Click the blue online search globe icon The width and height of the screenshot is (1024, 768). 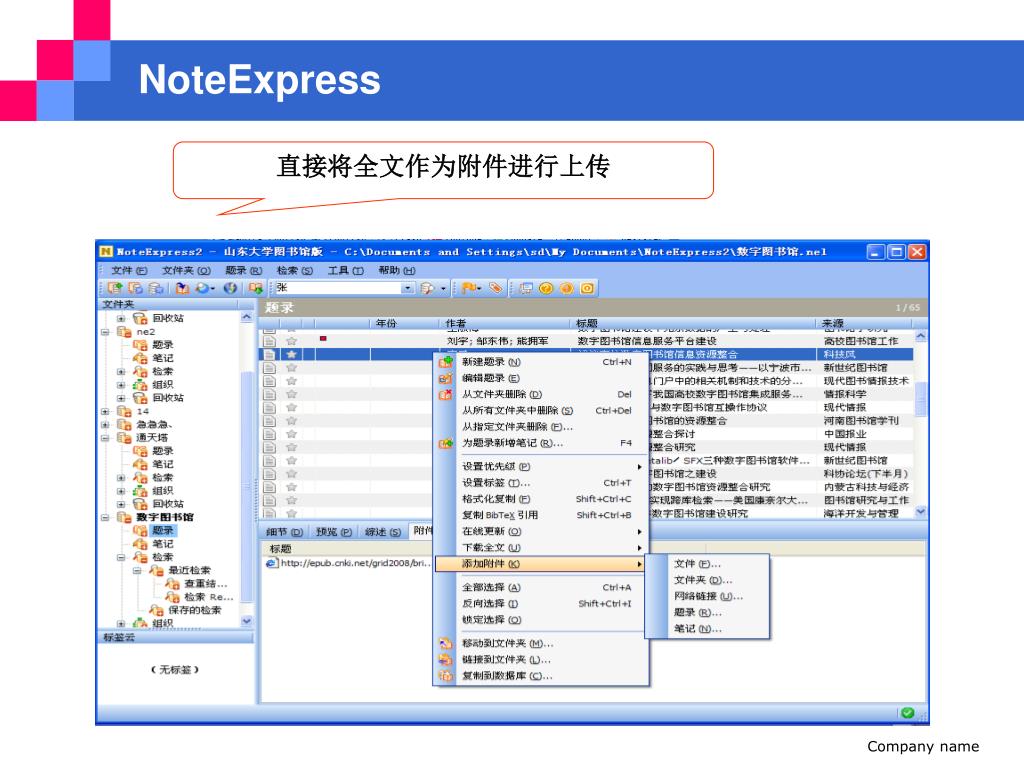click(x=204, y=288)
